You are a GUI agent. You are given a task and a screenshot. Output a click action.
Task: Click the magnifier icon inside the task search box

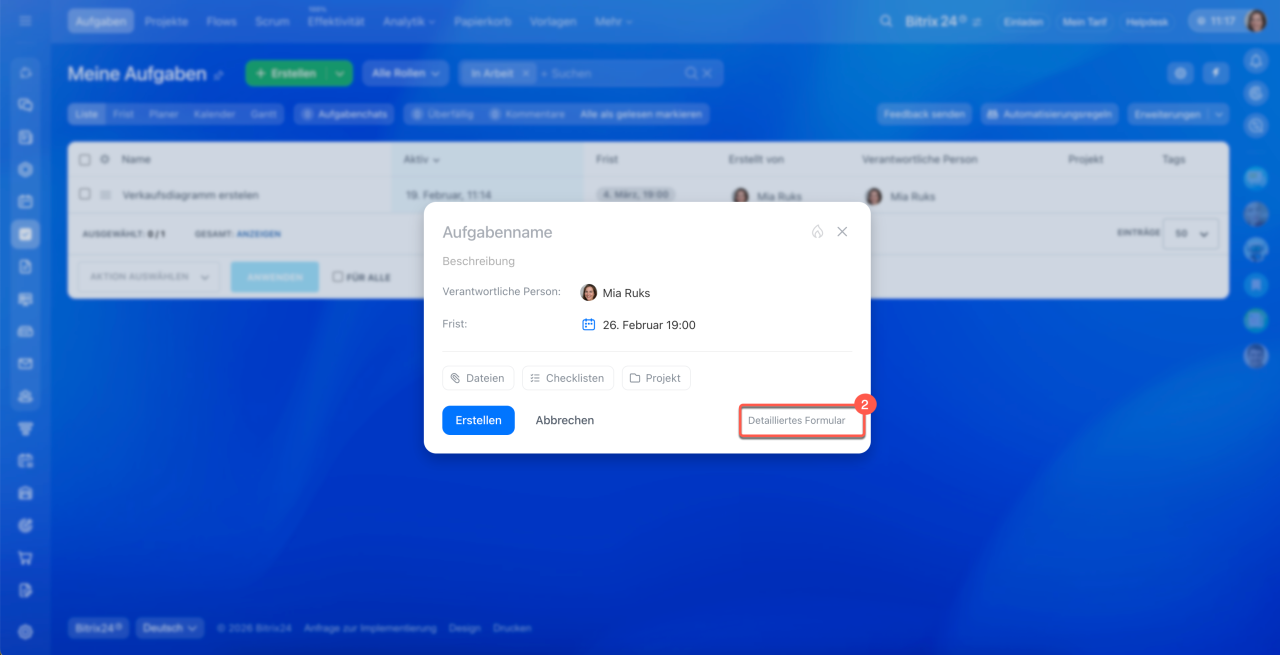tap(690, 73)
